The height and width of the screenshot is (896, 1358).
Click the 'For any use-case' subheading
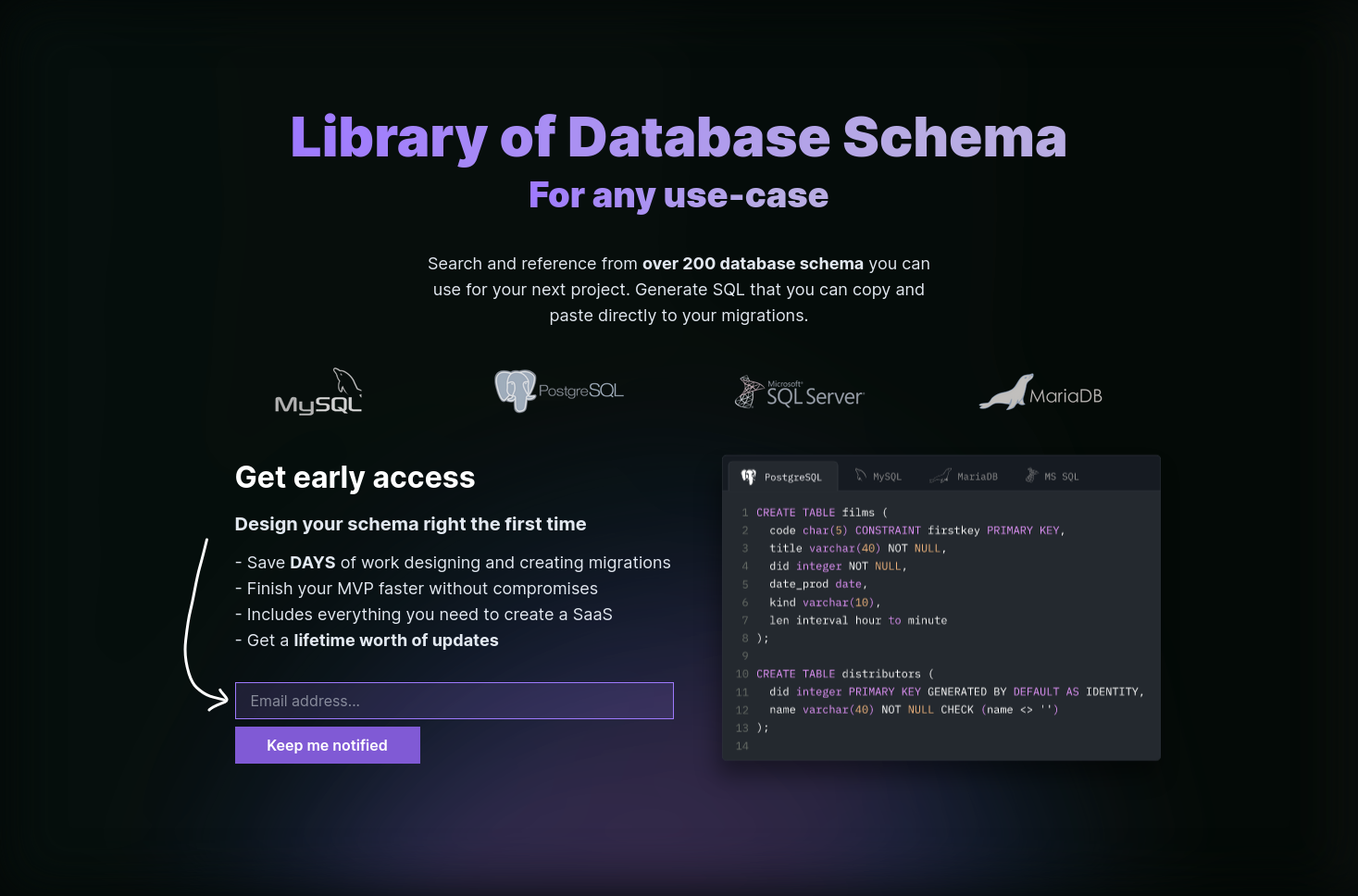(679, 195)
